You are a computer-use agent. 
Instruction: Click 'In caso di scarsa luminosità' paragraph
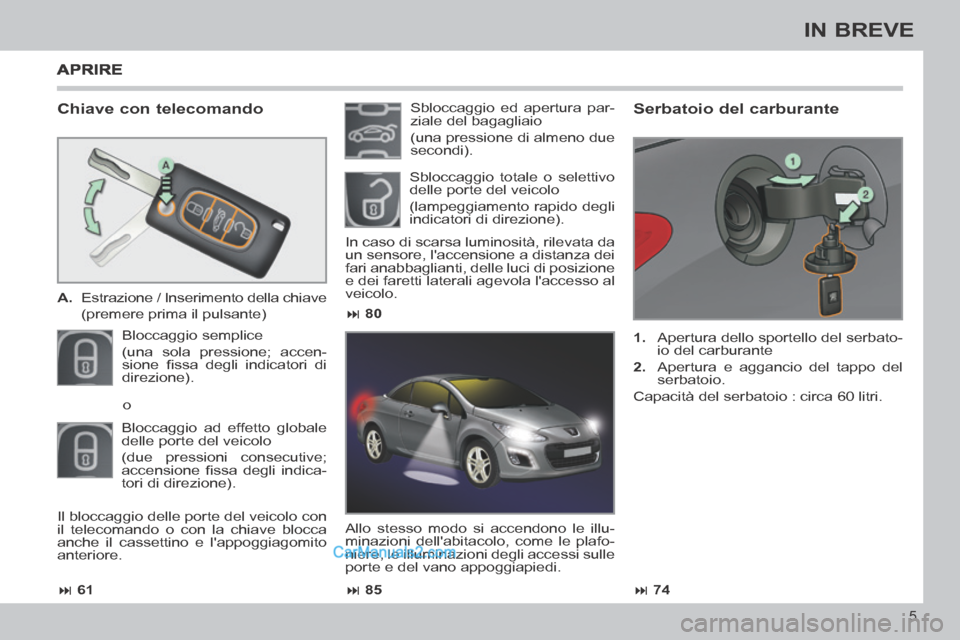tap(480, 268)
